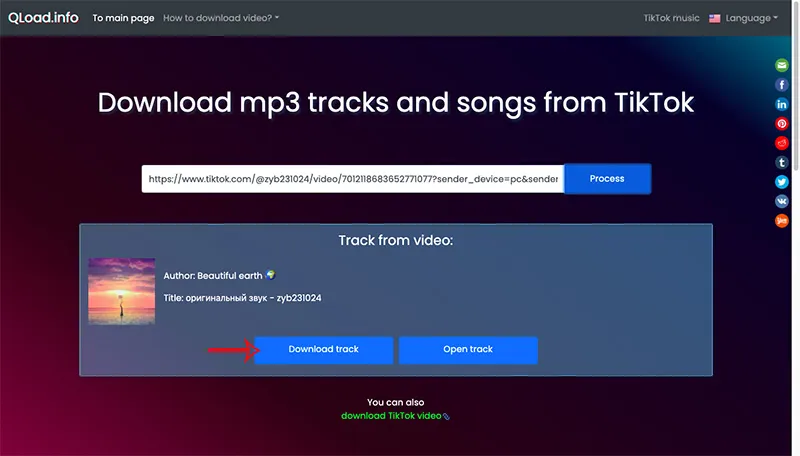Go to main page link

click(123, 18)
